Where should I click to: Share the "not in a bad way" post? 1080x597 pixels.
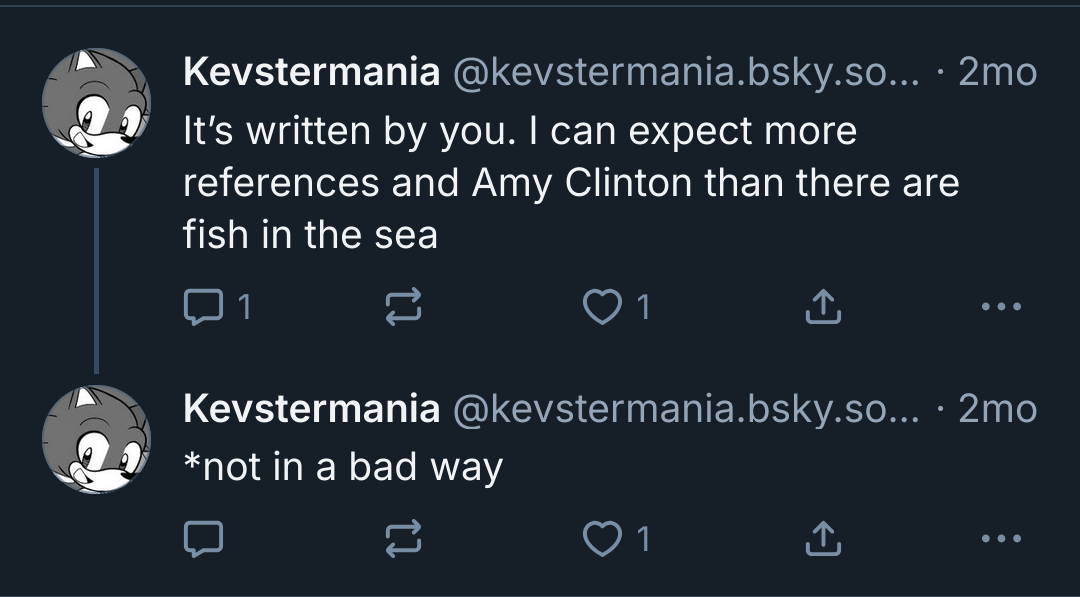(x=823, y=540)
